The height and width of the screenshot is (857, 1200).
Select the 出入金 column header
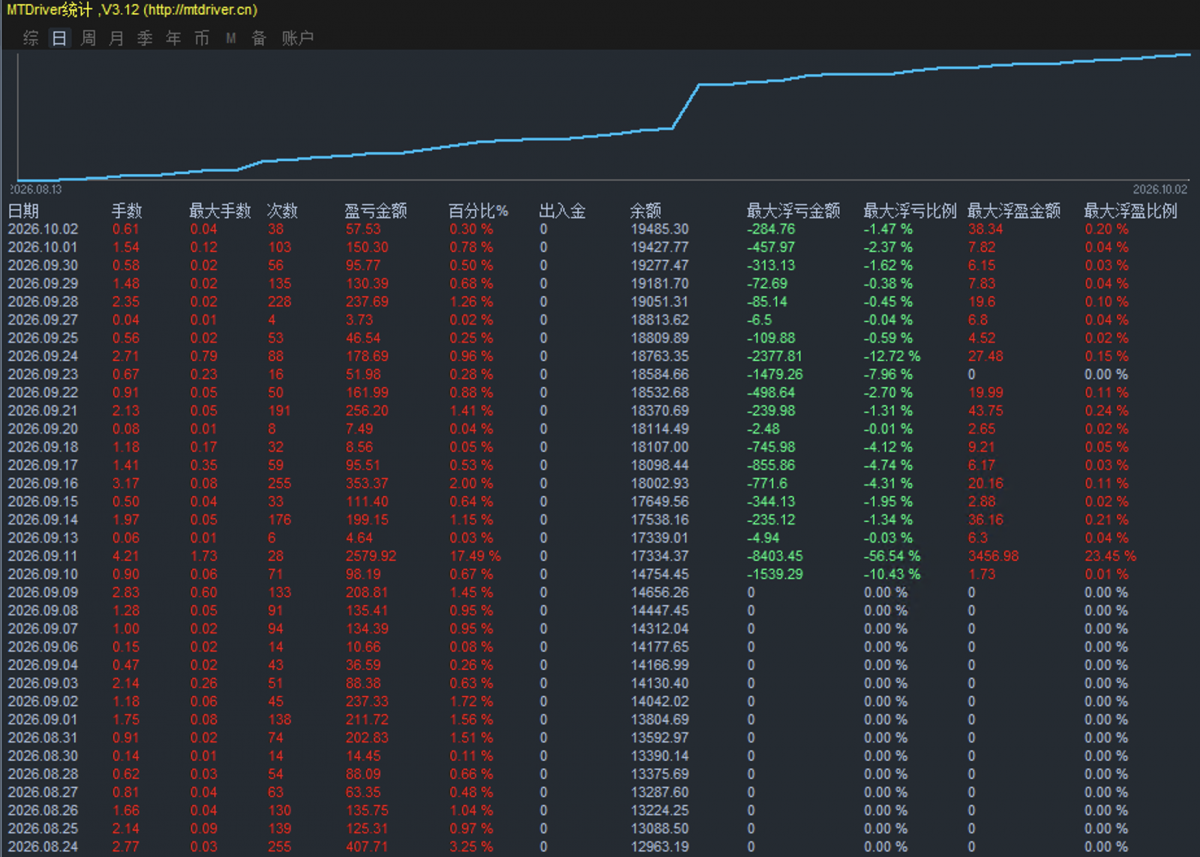[563, 211]
